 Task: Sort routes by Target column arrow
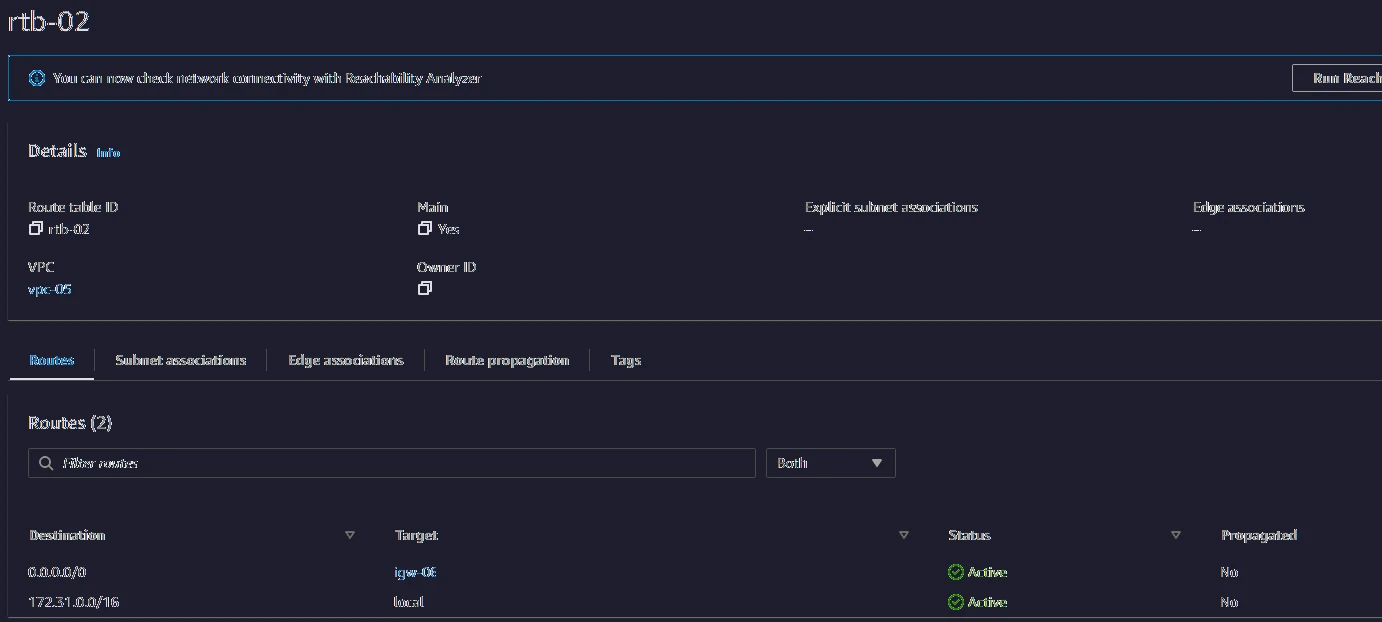[904, 535]
